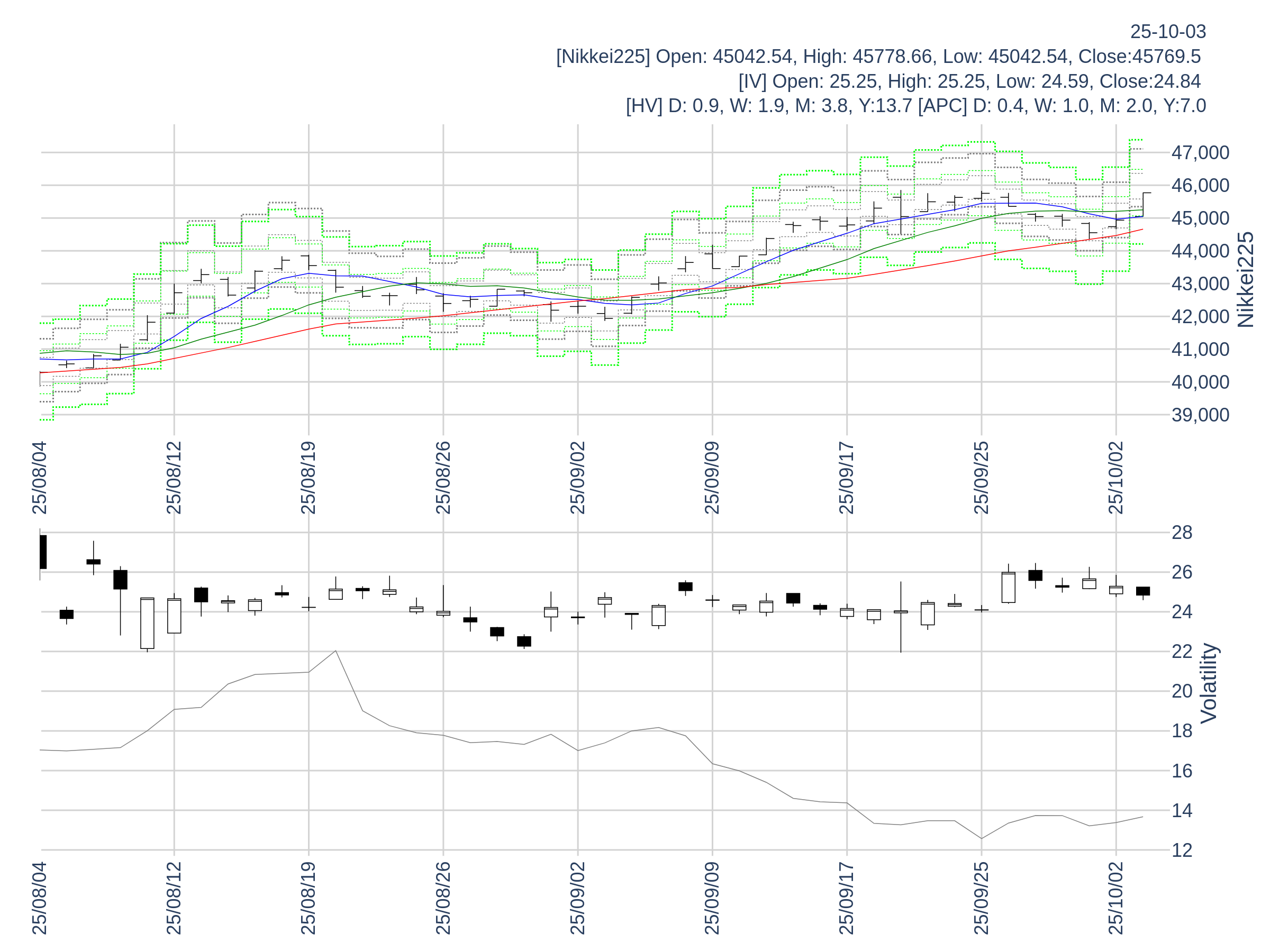Click the 47,000 price axis label
This screenshot has width=1270, height=952.
[1200, 153]
